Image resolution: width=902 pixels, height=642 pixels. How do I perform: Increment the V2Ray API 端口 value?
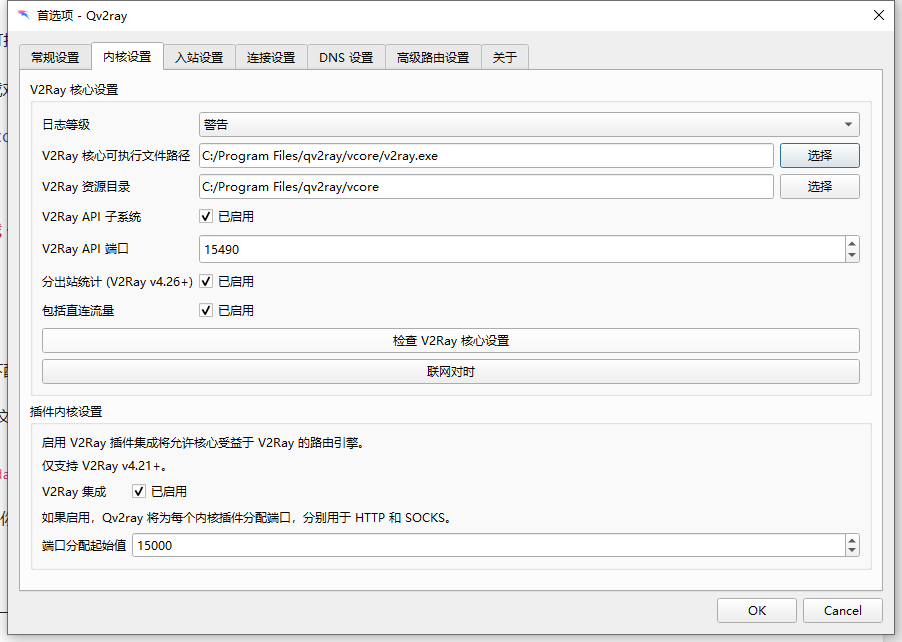pyautogui.click(x=852, y=243)
